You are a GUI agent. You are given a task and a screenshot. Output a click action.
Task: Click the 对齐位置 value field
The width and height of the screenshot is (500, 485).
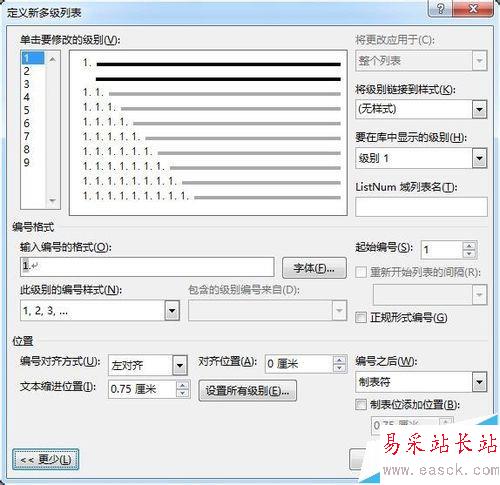(299, 364)
